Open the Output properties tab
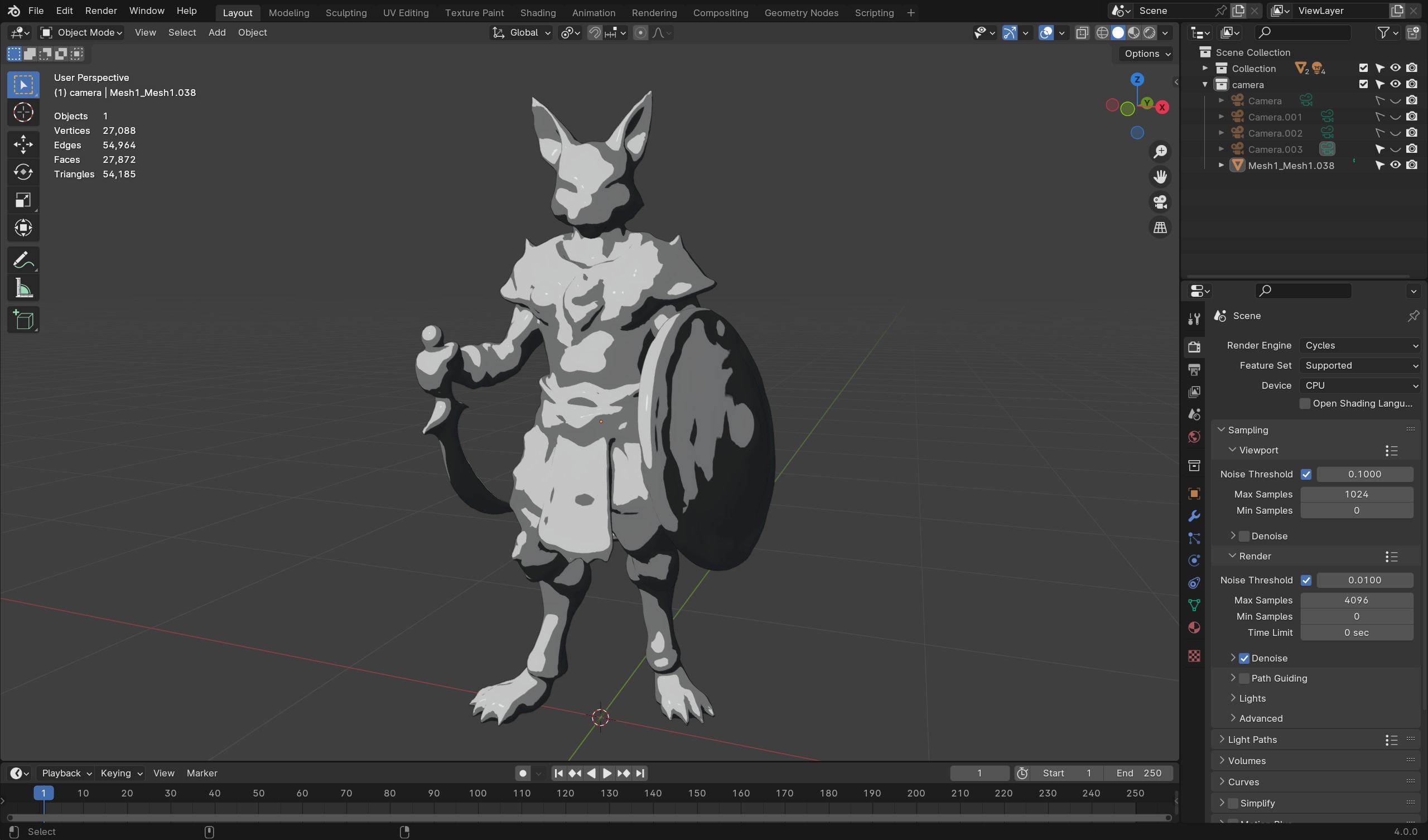Screen dimensions: 1428x840 pyautogui.click(x=1194, y=370)
